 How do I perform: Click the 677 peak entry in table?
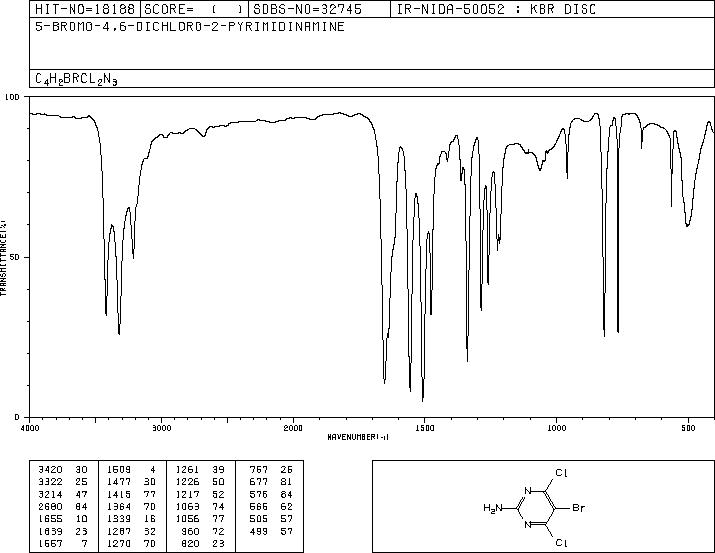(271, 482)
